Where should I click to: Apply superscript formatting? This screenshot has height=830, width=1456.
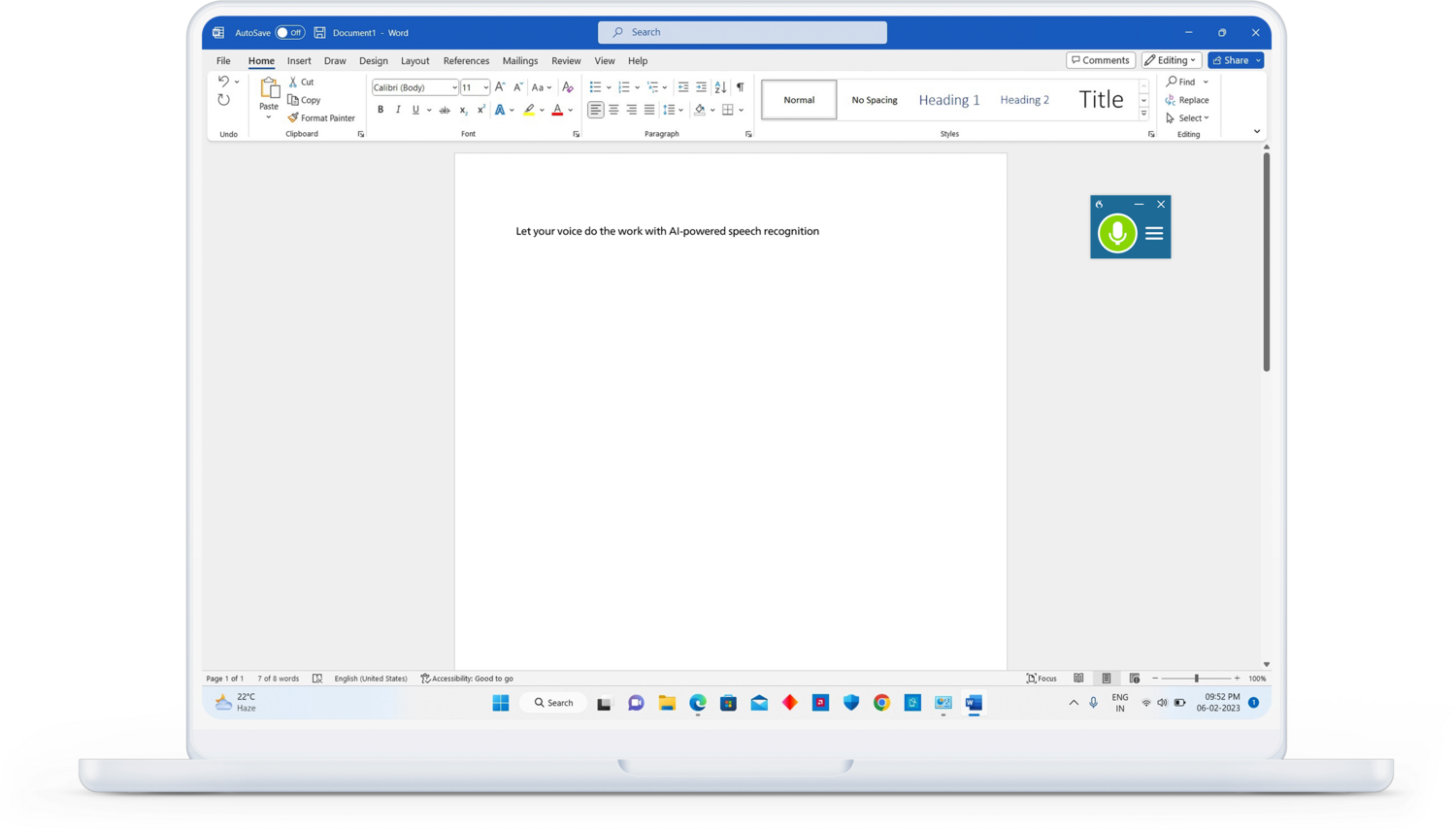[x=480, y=110]
